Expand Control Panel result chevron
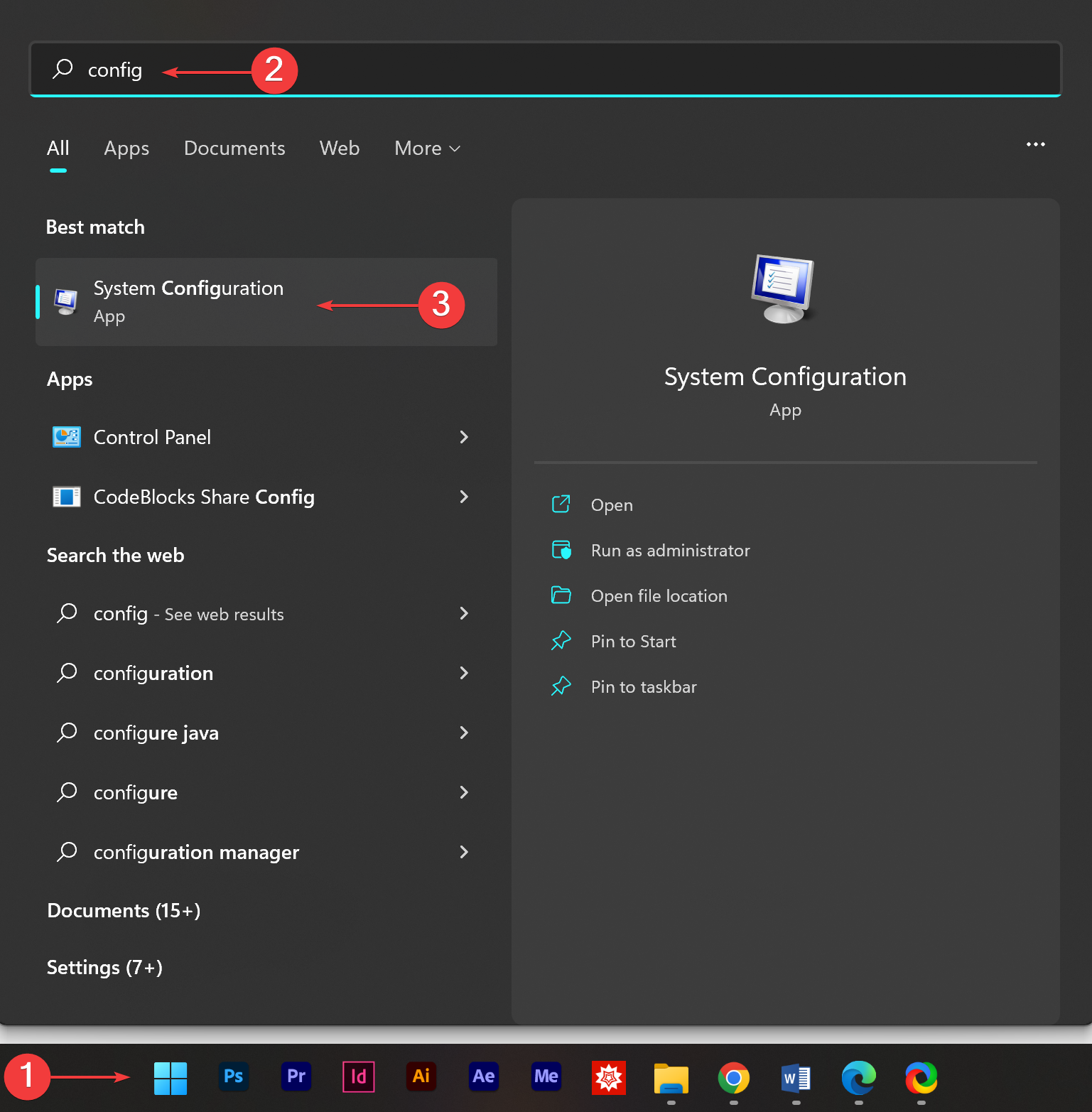The width and height of the screenshot is (1092, 1112). pos(464,437)
